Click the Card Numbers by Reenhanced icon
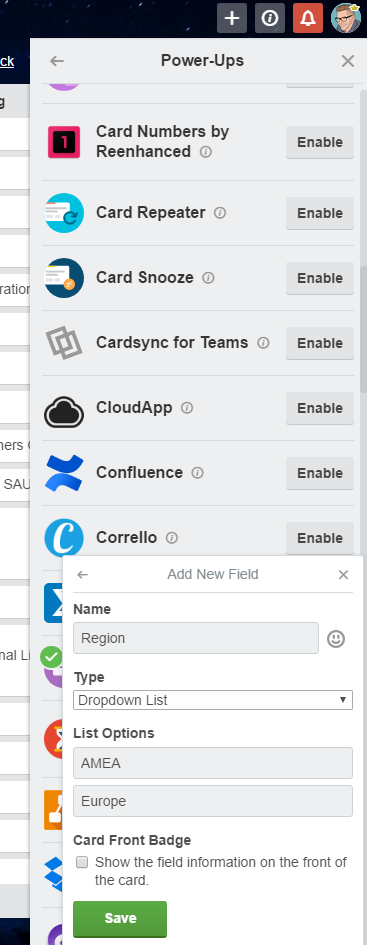 click(x=64, y=142)
